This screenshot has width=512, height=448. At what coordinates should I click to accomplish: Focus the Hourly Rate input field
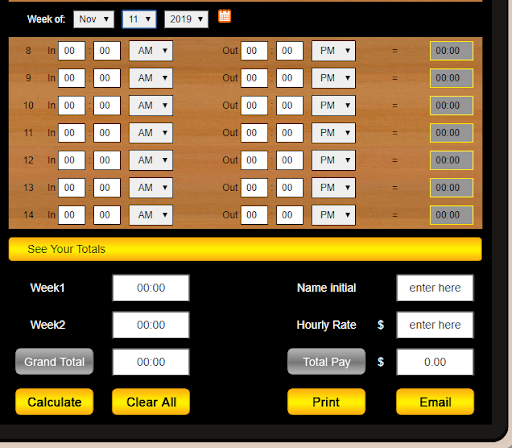[435, 325]
